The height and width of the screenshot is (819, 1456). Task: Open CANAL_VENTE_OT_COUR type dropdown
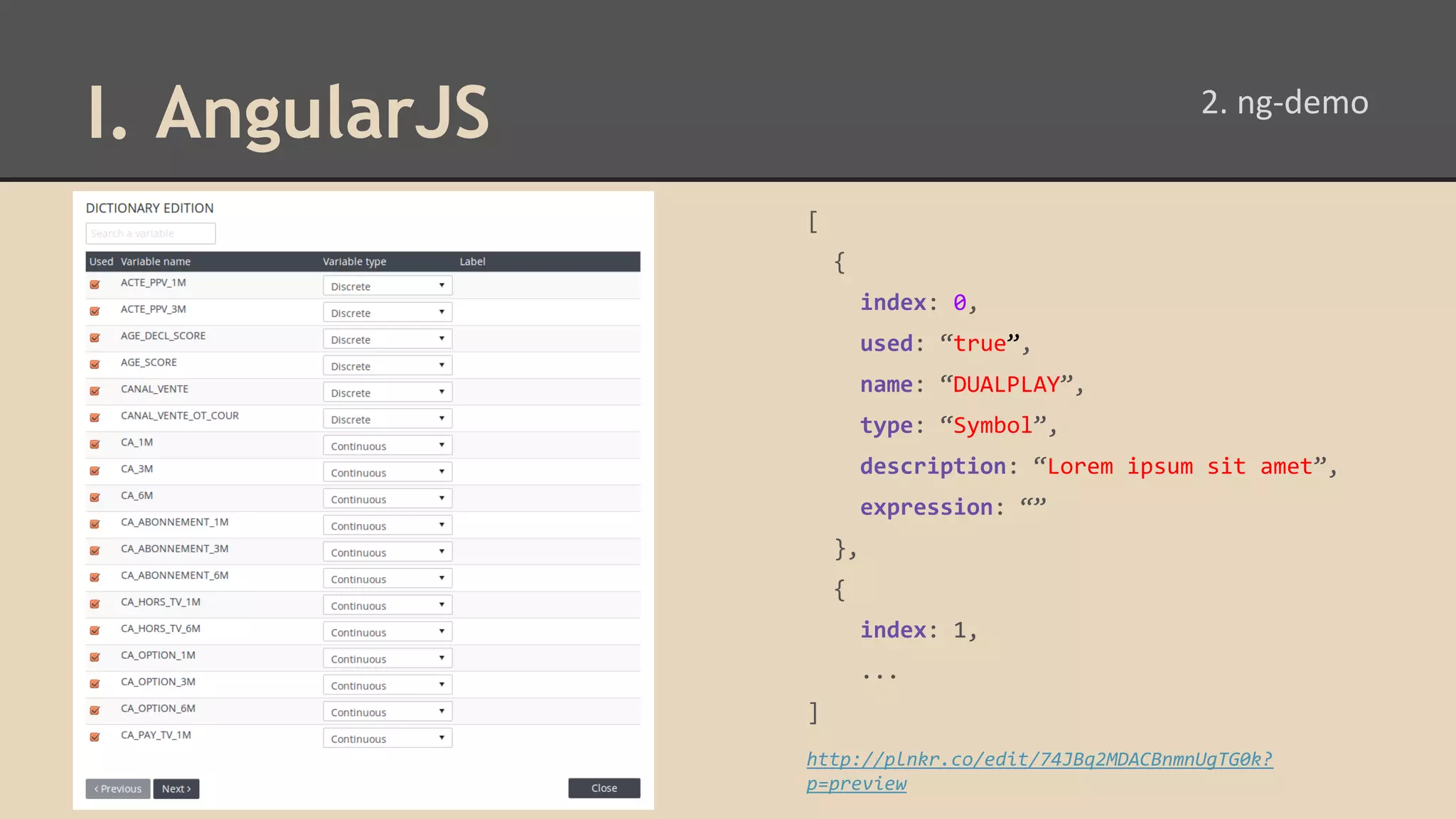(387, 419)
